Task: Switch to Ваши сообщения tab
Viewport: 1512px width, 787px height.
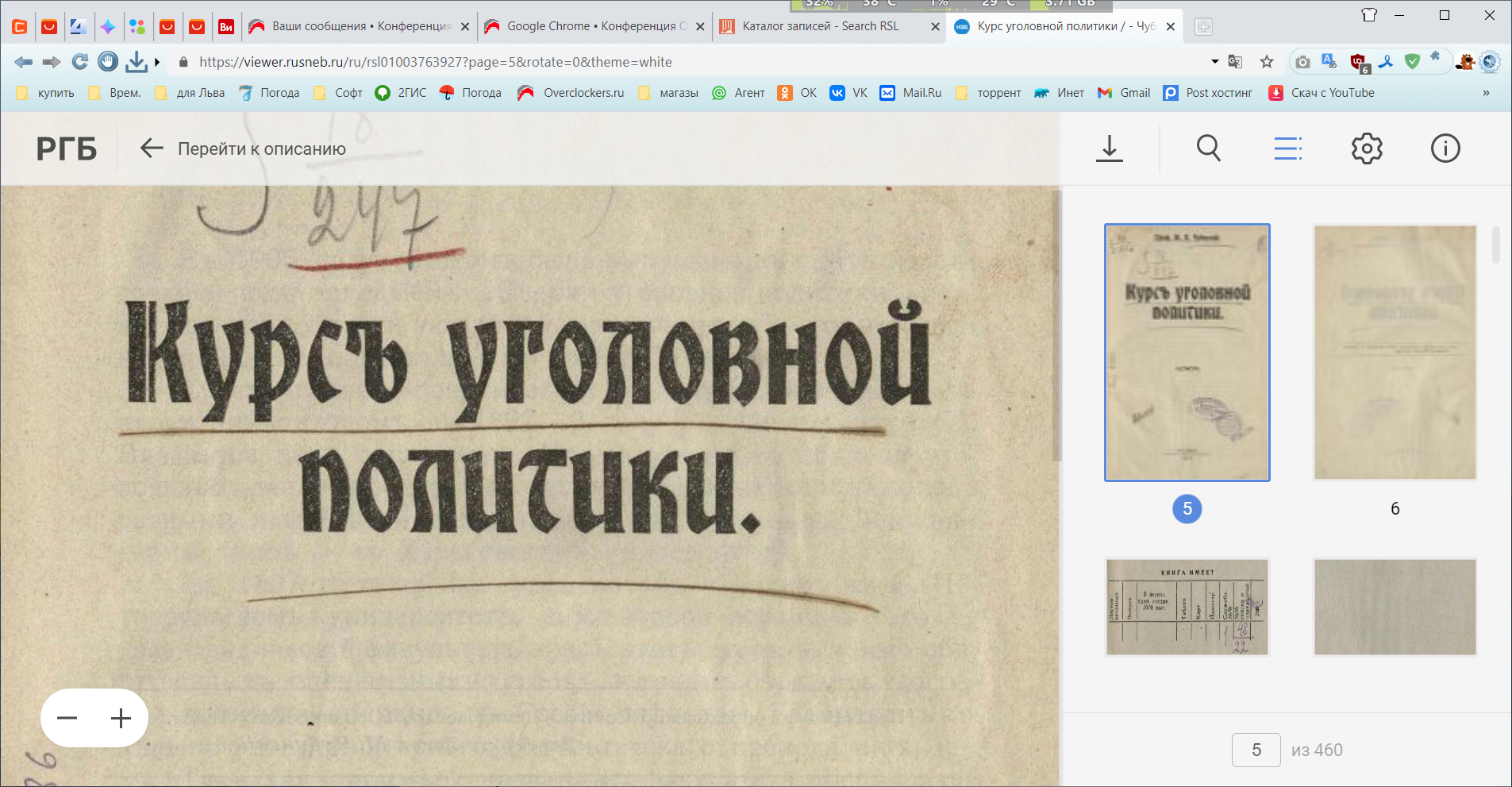Action: point(360,26)
